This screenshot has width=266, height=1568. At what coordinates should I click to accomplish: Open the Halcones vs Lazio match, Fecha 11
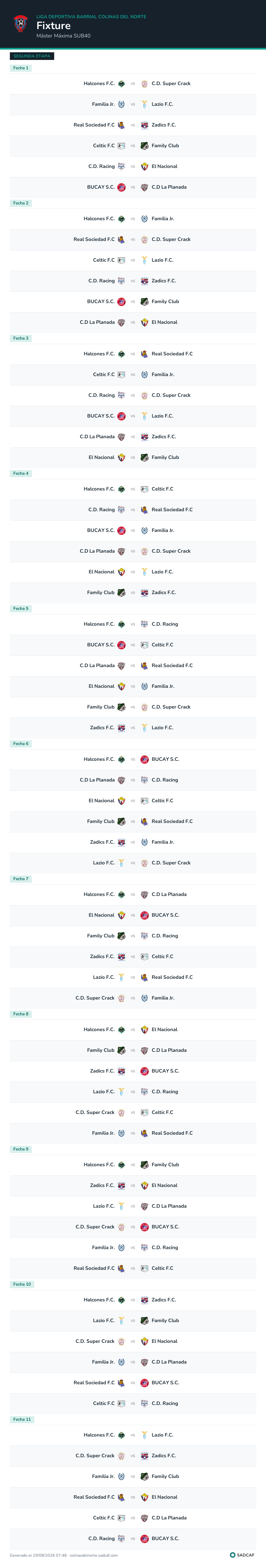(x=133, y=1435)
